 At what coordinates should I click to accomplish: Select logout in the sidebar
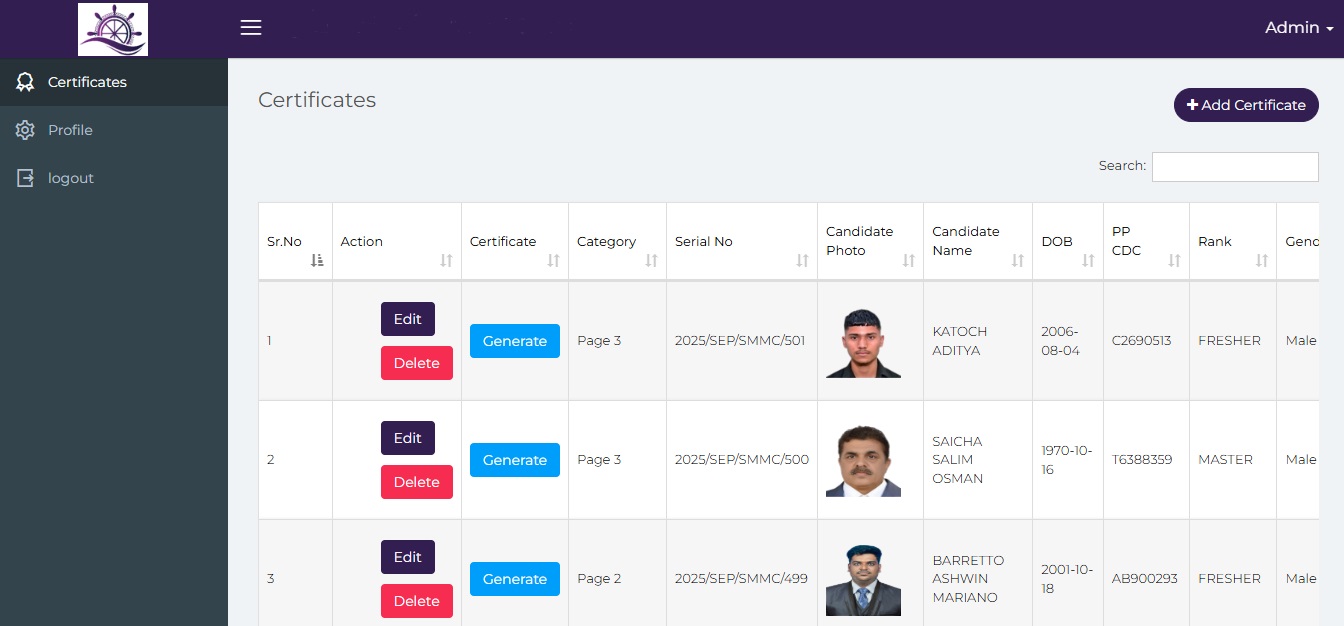point(70,178)
